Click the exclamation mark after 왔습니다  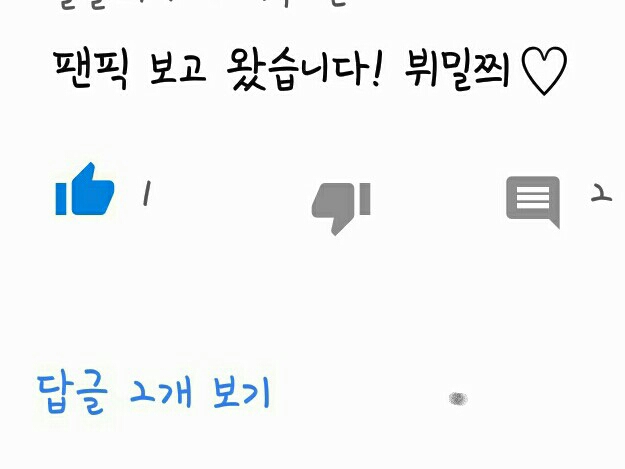point(376,69)
